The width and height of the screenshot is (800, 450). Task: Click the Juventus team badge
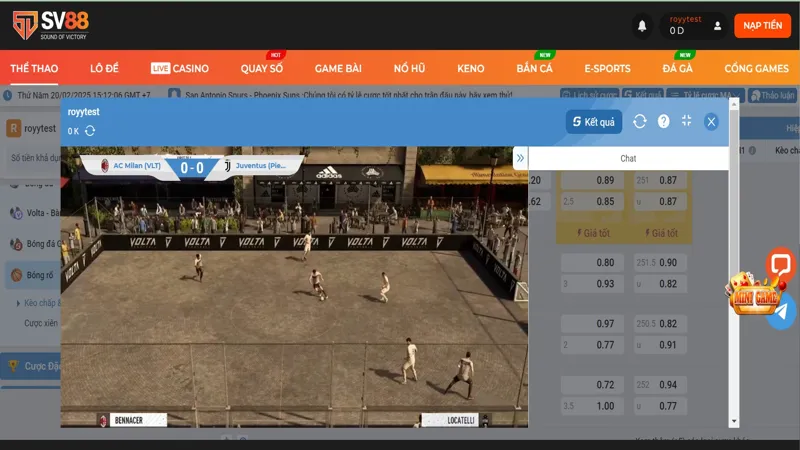(x=228, y=166)
